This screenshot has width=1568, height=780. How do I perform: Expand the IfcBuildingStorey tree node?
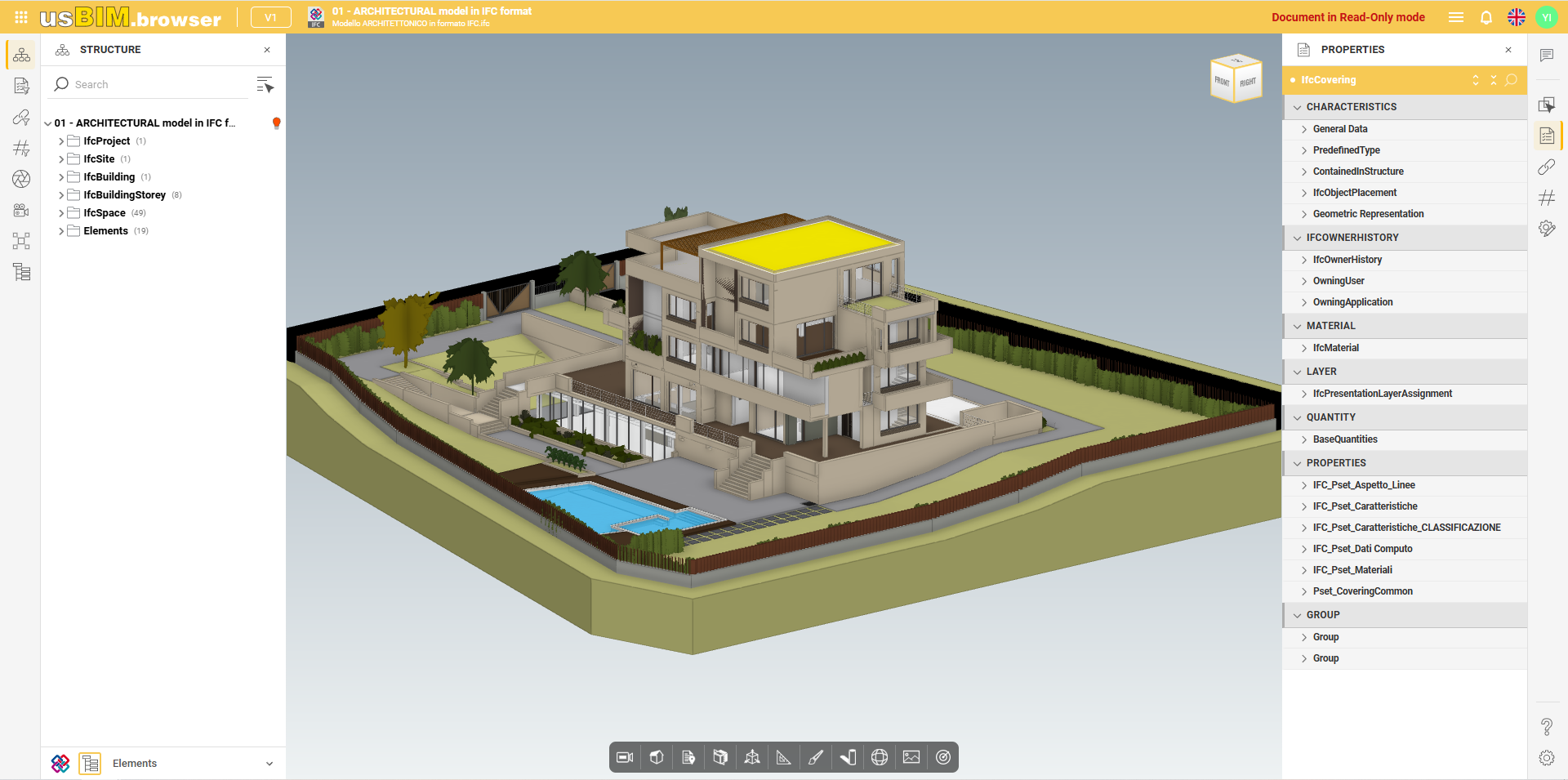[x=61, y=195]
